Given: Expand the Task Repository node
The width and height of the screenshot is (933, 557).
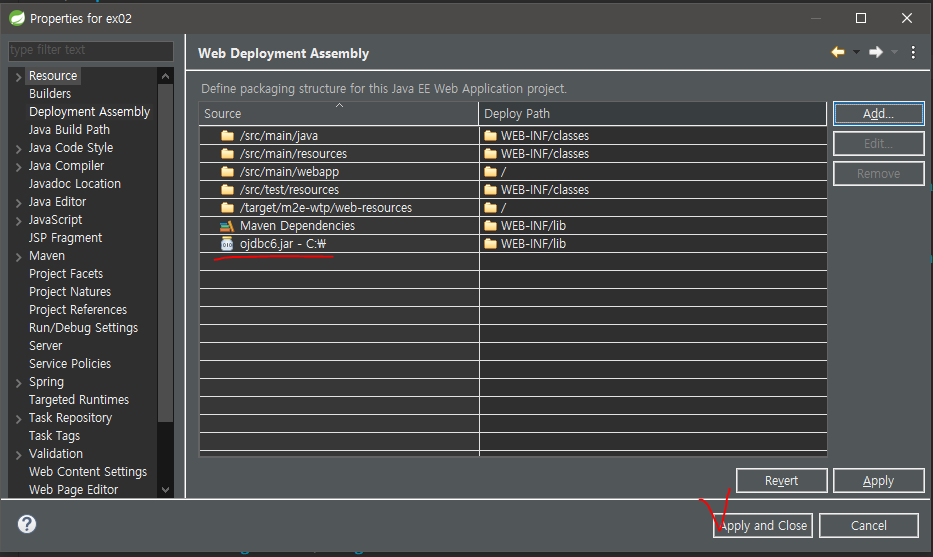Looking at the screenshot, I should (x=18, y=418).
